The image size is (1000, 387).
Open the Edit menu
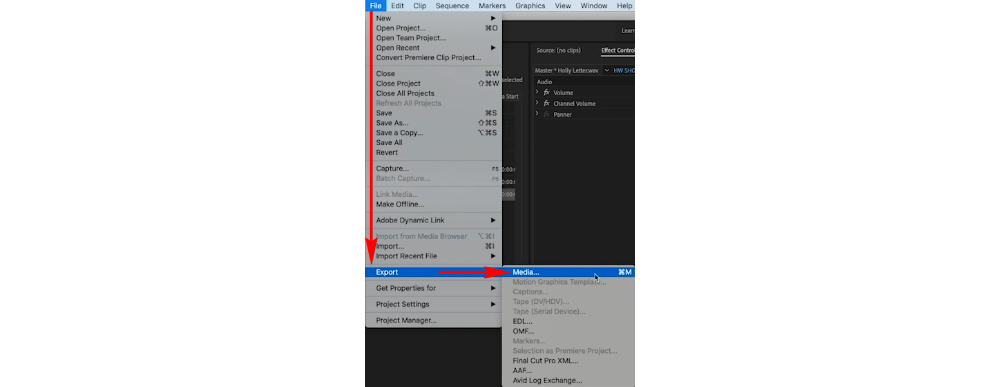click(x=397, y=6)
